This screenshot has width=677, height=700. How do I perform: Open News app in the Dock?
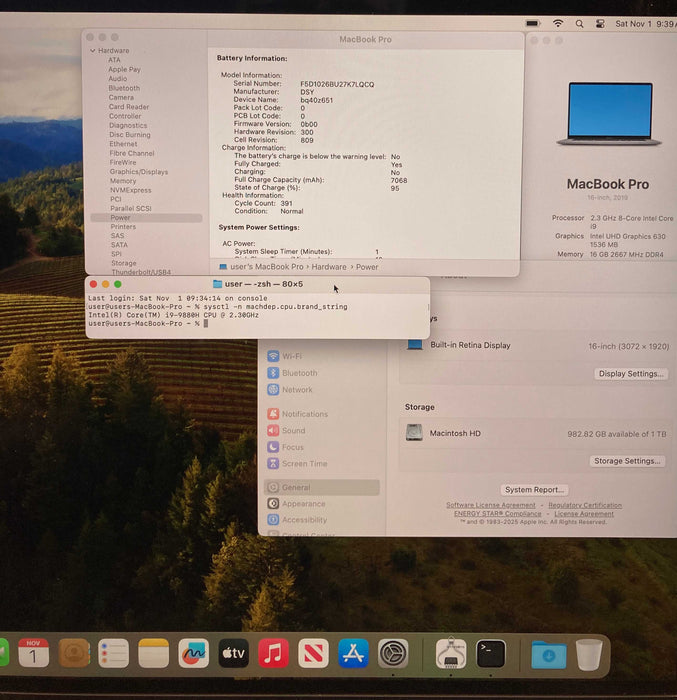pos(313,653)
